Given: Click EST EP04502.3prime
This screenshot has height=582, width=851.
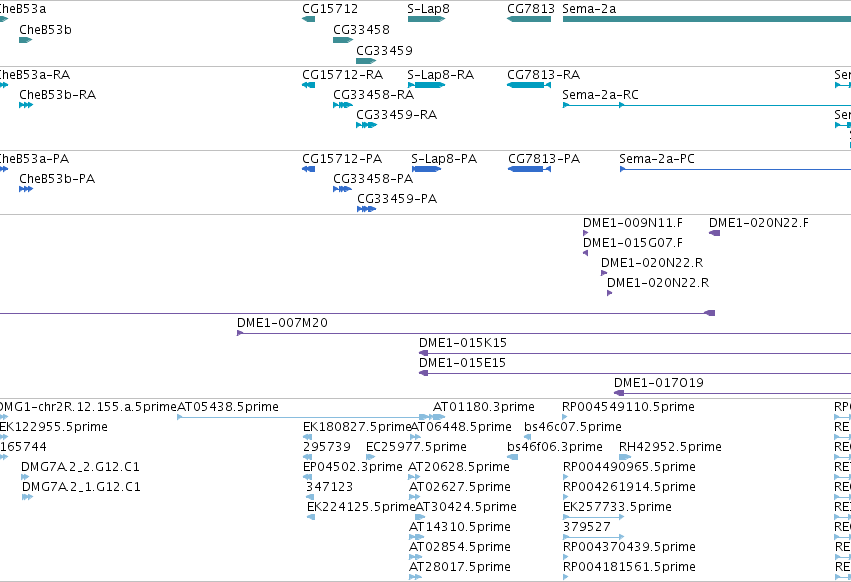Looking at the screenshot, I should pos(353,467).
